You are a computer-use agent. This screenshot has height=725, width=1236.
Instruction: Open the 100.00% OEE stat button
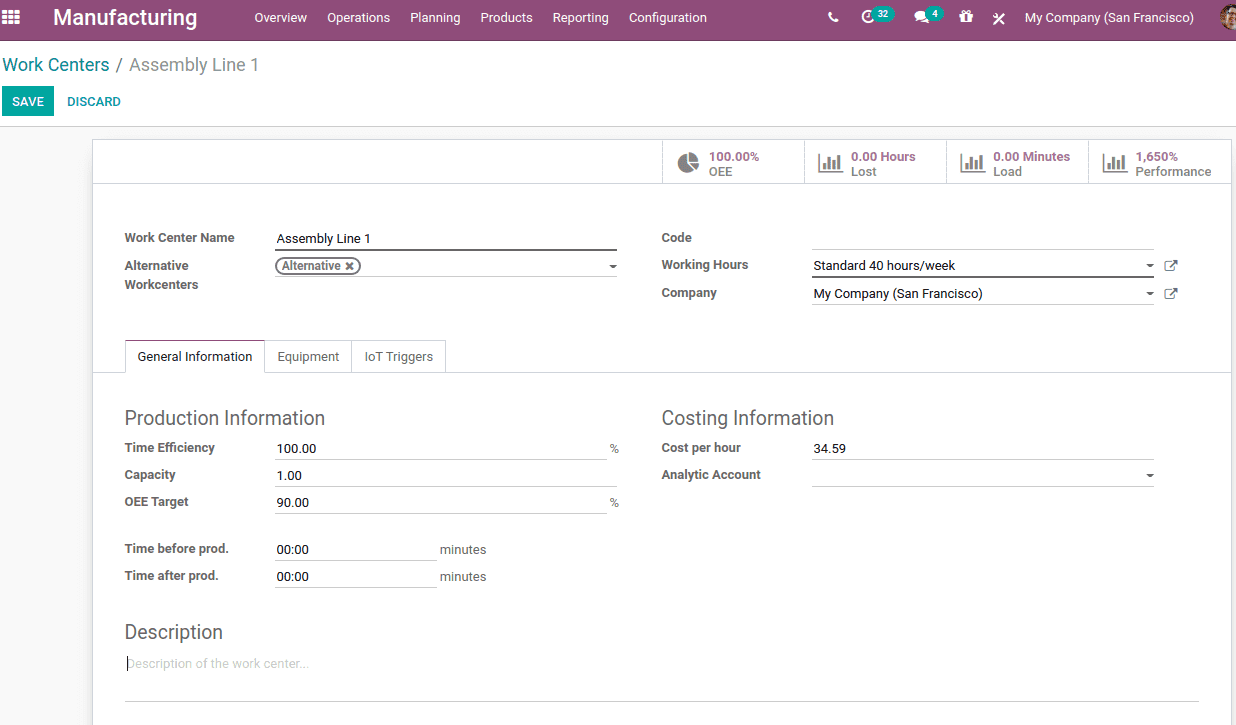733,163
